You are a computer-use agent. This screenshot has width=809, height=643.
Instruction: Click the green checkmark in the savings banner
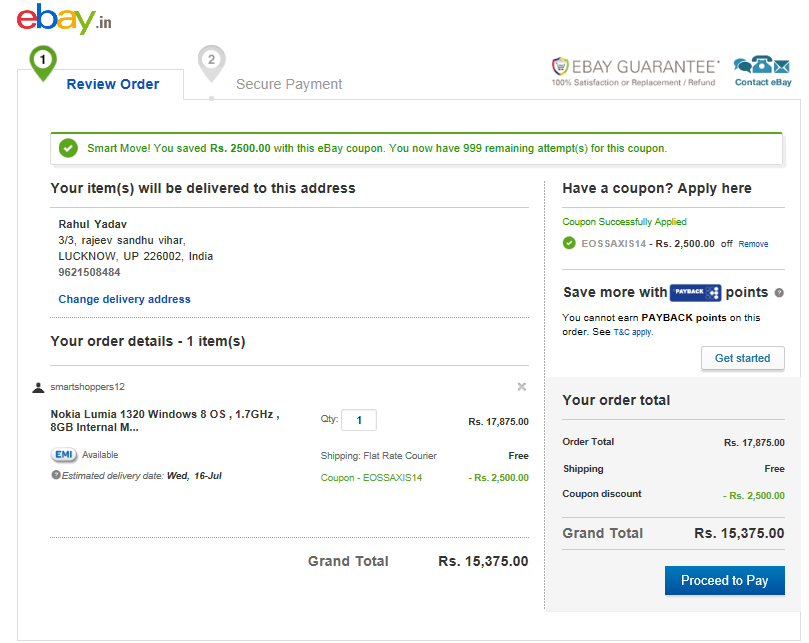coord(68,148)
